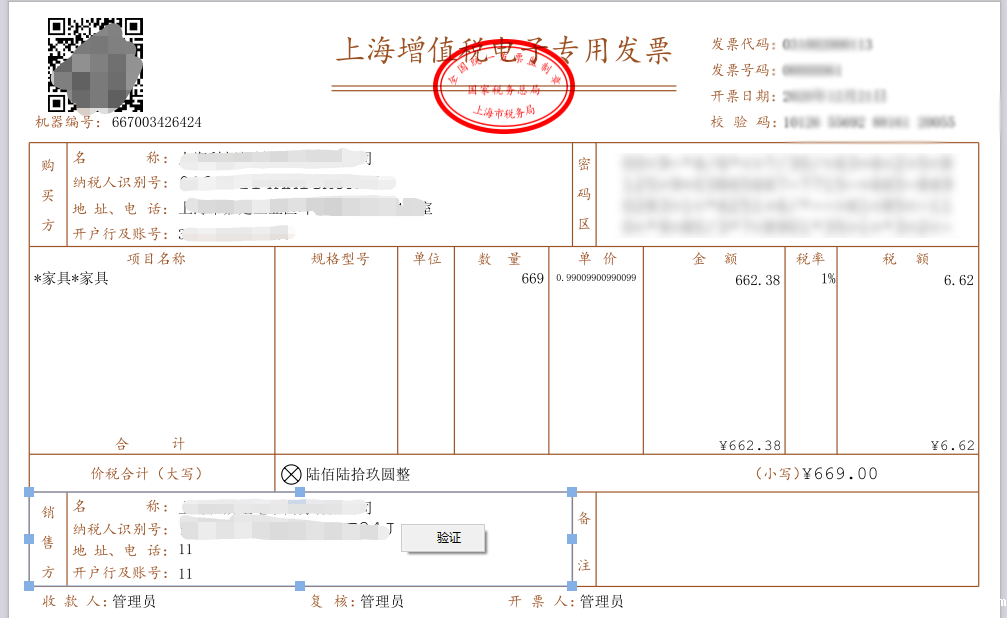
Task: Click the 备注 remarks label cell
Action: click(x=584, y=540)
